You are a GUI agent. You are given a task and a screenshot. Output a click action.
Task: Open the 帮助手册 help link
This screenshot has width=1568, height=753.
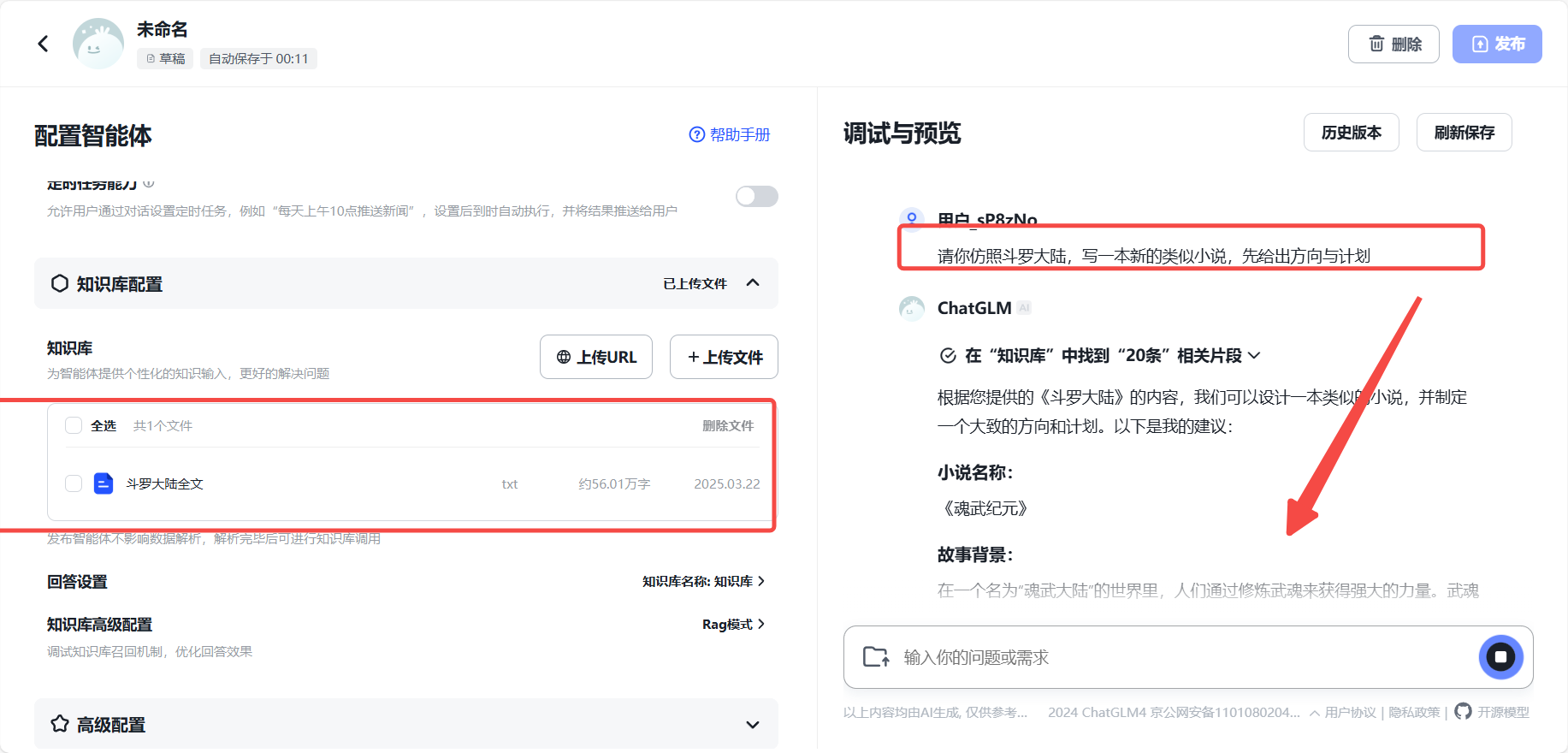730,134
